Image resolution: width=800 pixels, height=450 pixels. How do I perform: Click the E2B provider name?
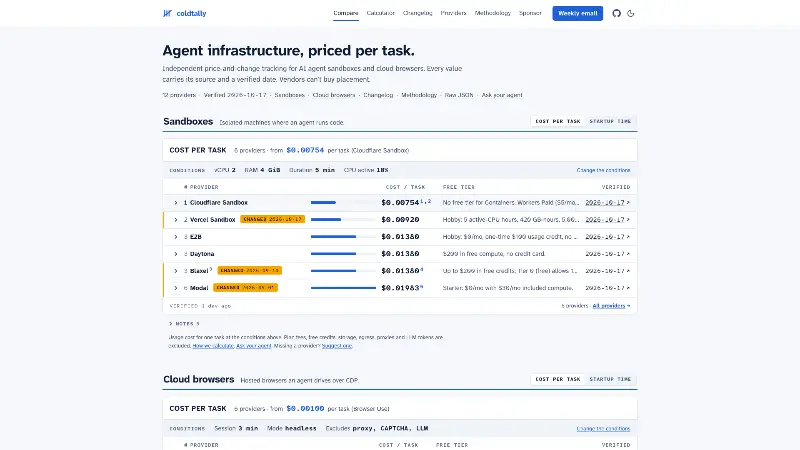click(x=195, y=237)
